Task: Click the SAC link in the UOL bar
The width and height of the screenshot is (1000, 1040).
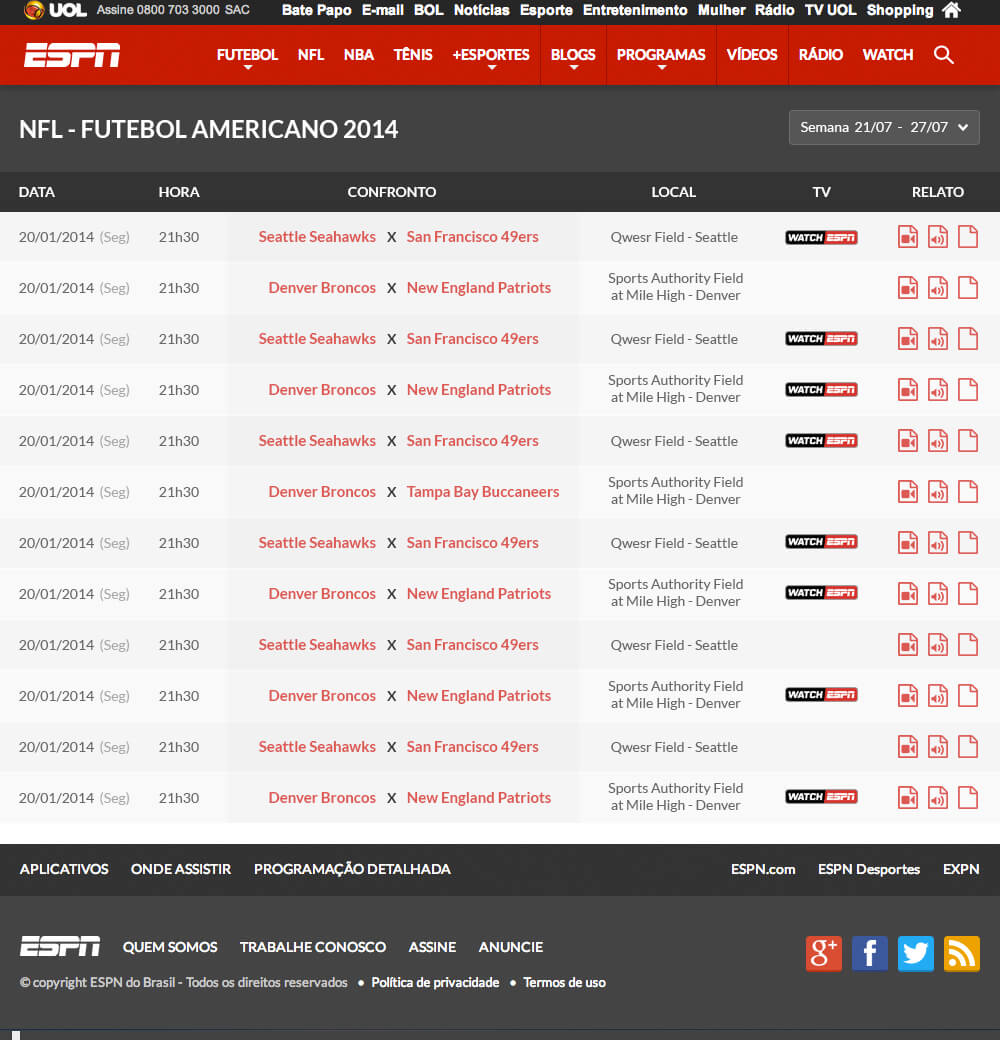Action: pos(237,10)
